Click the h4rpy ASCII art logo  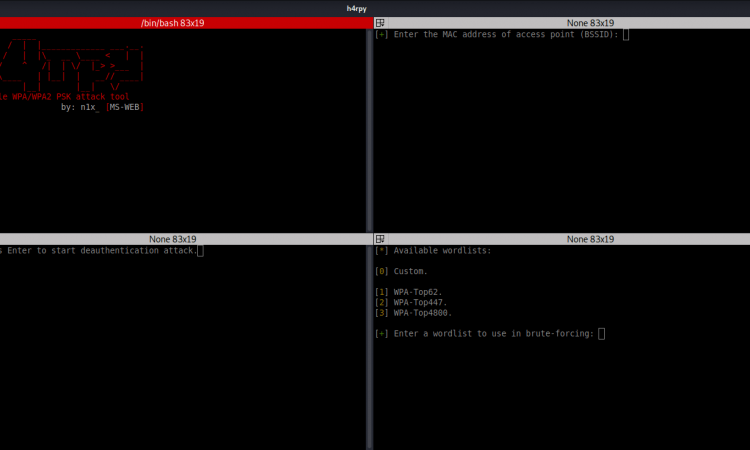[72, 65]
